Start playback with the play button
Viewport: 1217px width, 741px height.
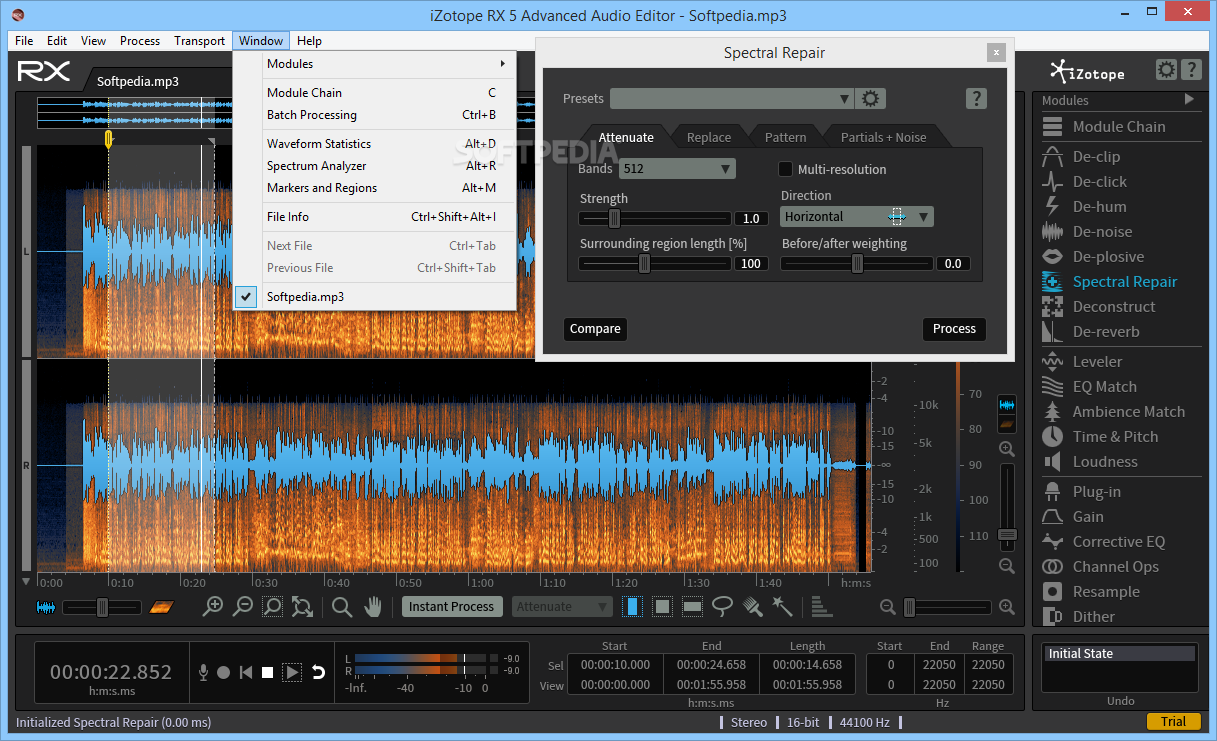pos(292,673)
